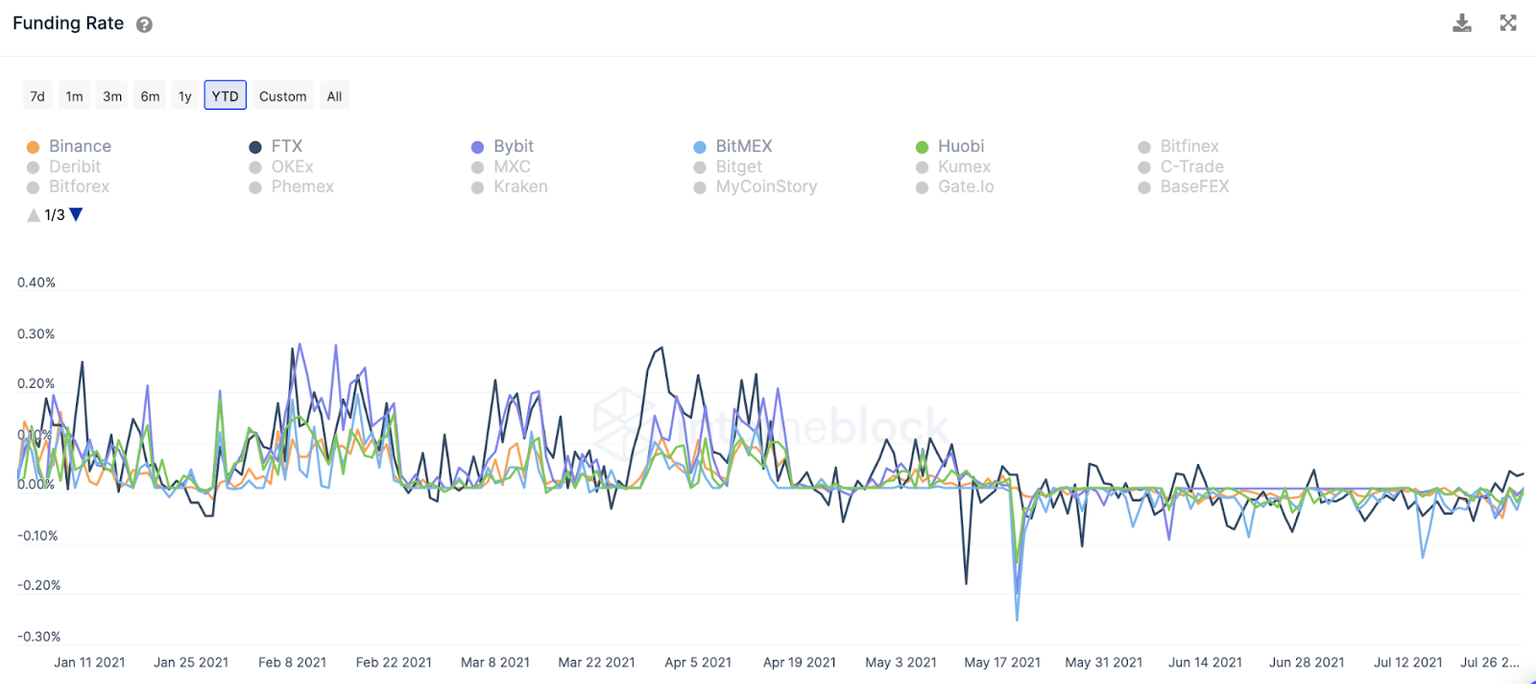Expand the chart to fullscreen

(x=1508, y=23)
